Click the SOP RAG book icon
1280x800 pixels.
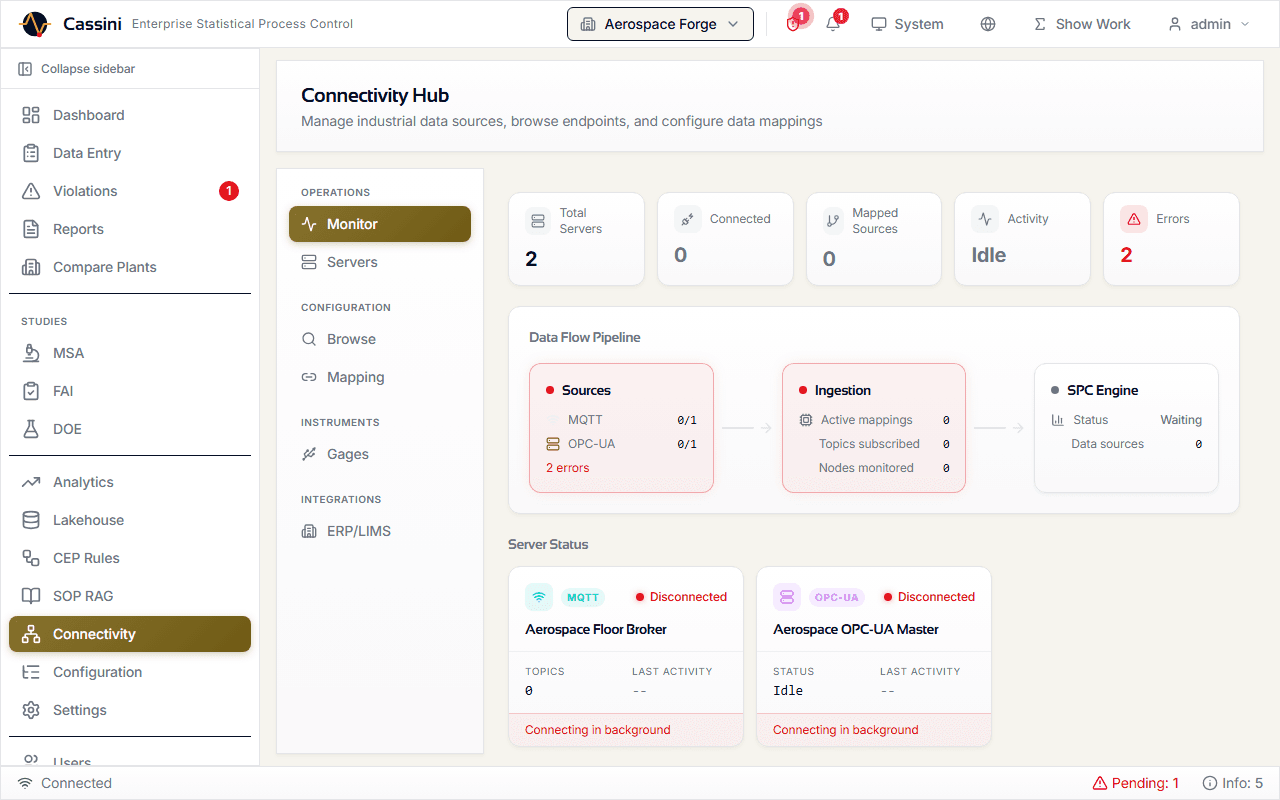(x=31, y=596)
